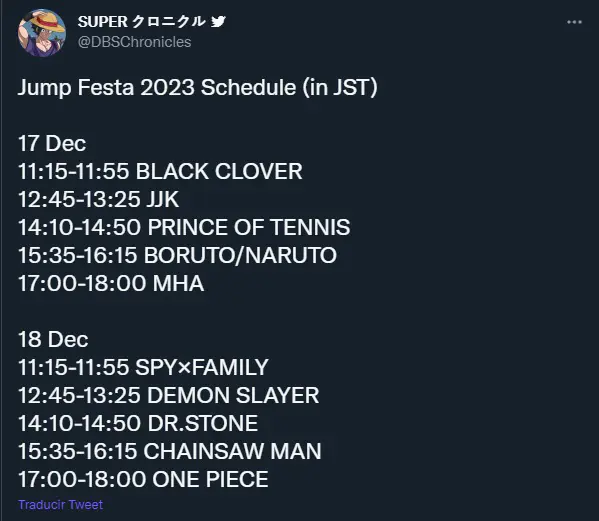This screenshot has height=521, width=599.
Task: Click the Twitter bird icon beside the name
Action: [218, 21]
